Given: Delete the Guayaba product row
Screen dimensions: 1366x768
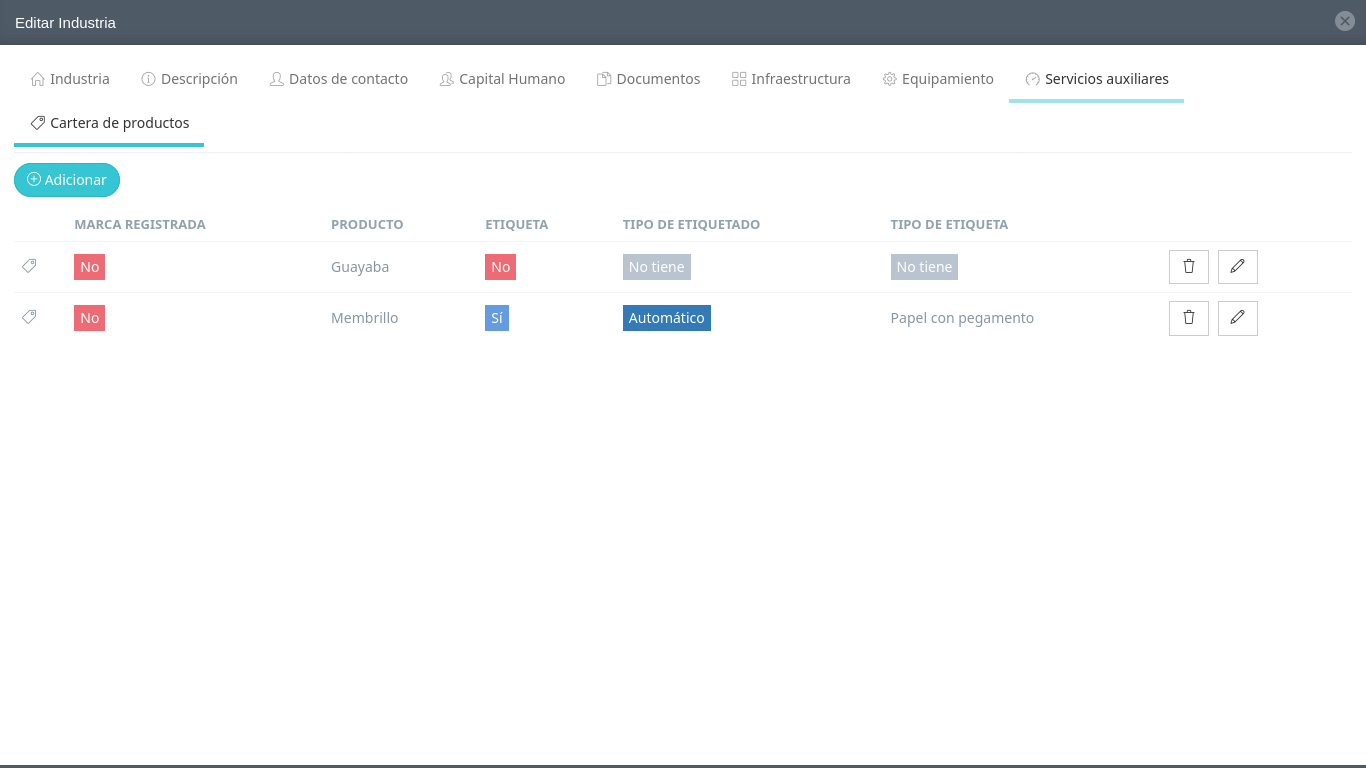Looking at the screenshot, I should tap(1188, 267).
